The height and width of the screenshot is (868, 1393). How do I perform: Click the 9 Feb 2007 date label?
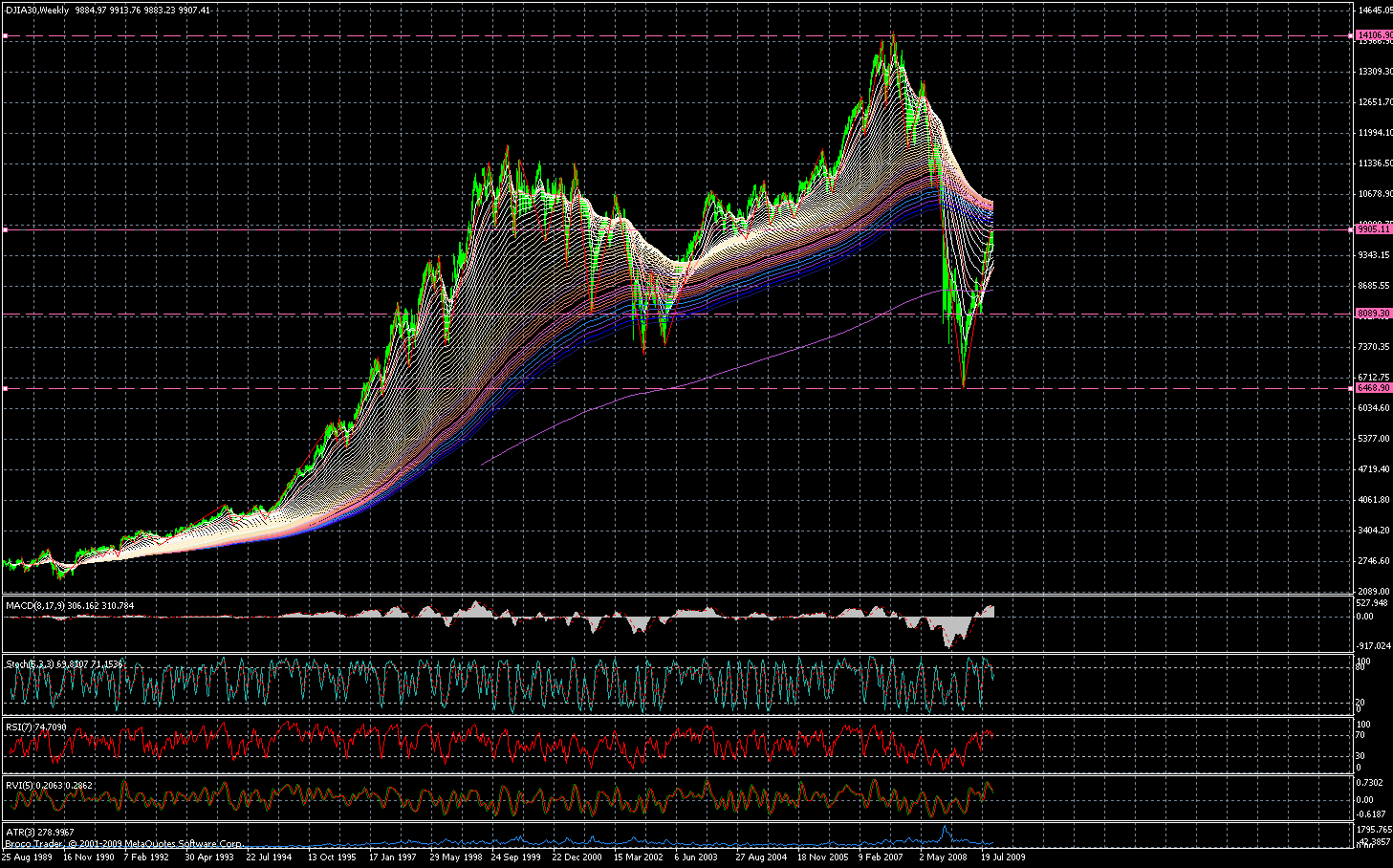click(881, 857)
